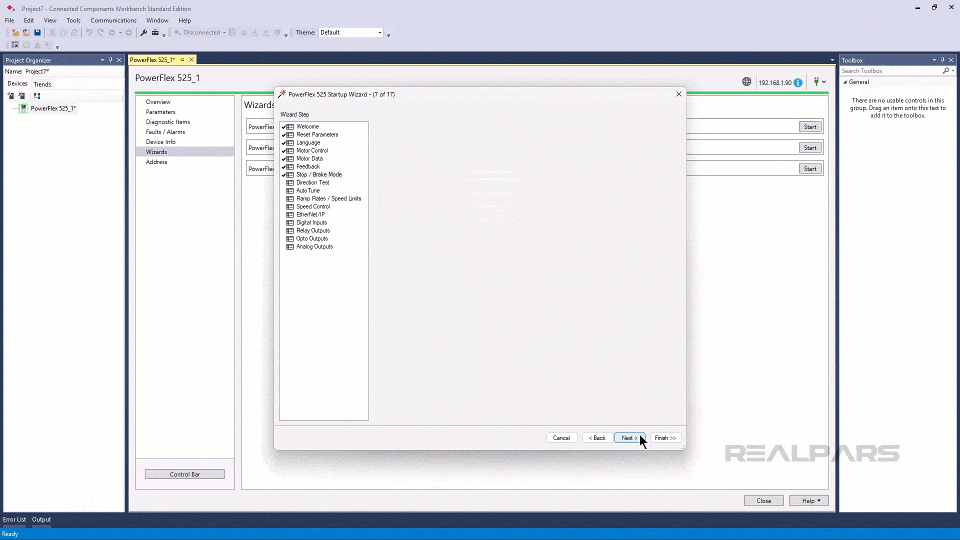The image size is (960, 540).
Task: Open the Toolbox search options dropdown arrow
Action: pyautogui.click(x=953, y=71)
